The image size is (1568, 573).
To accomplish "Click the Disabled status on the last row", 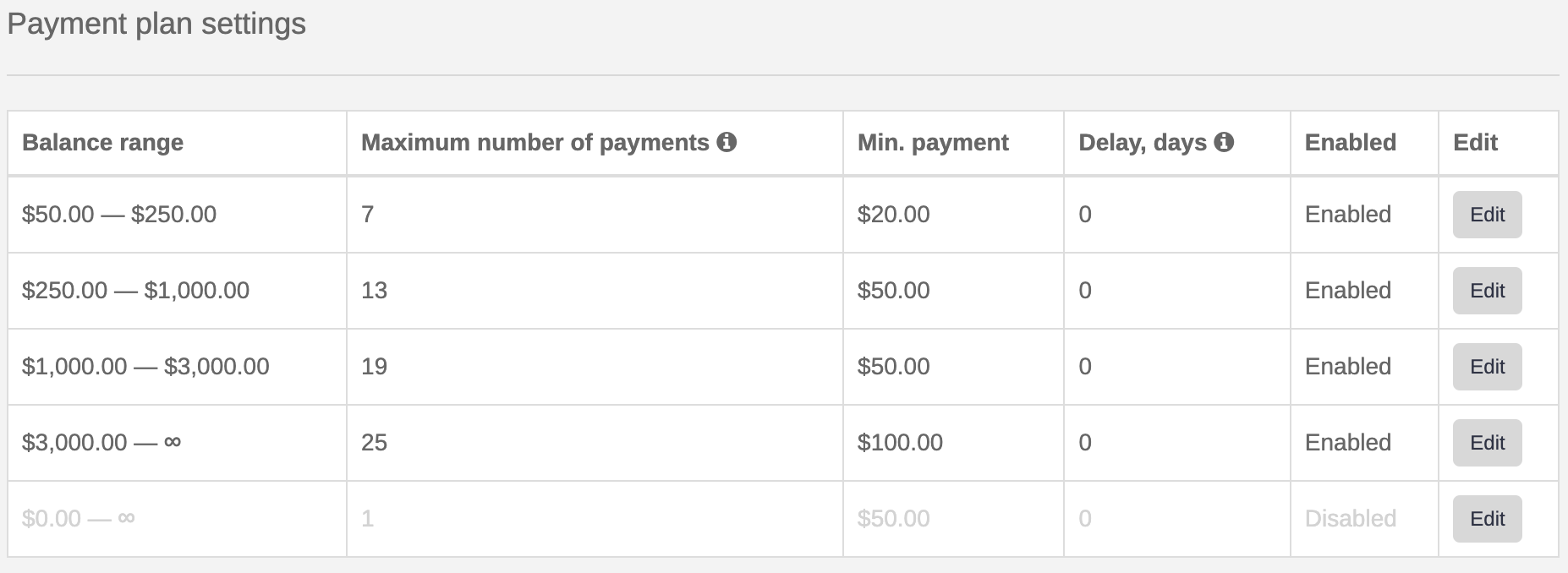I will point(1351,518).
